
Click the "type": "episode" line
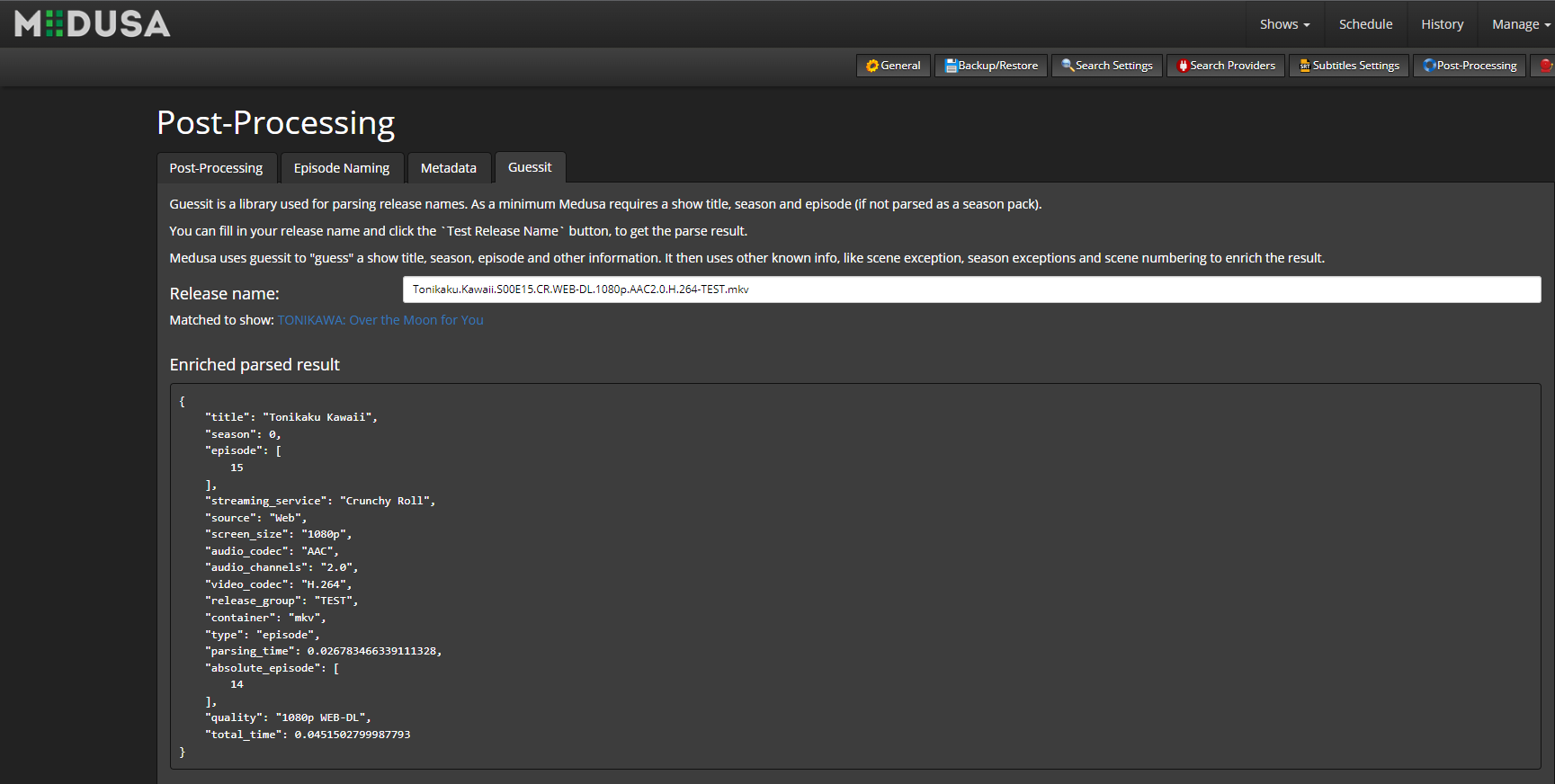tap(263, 635)
